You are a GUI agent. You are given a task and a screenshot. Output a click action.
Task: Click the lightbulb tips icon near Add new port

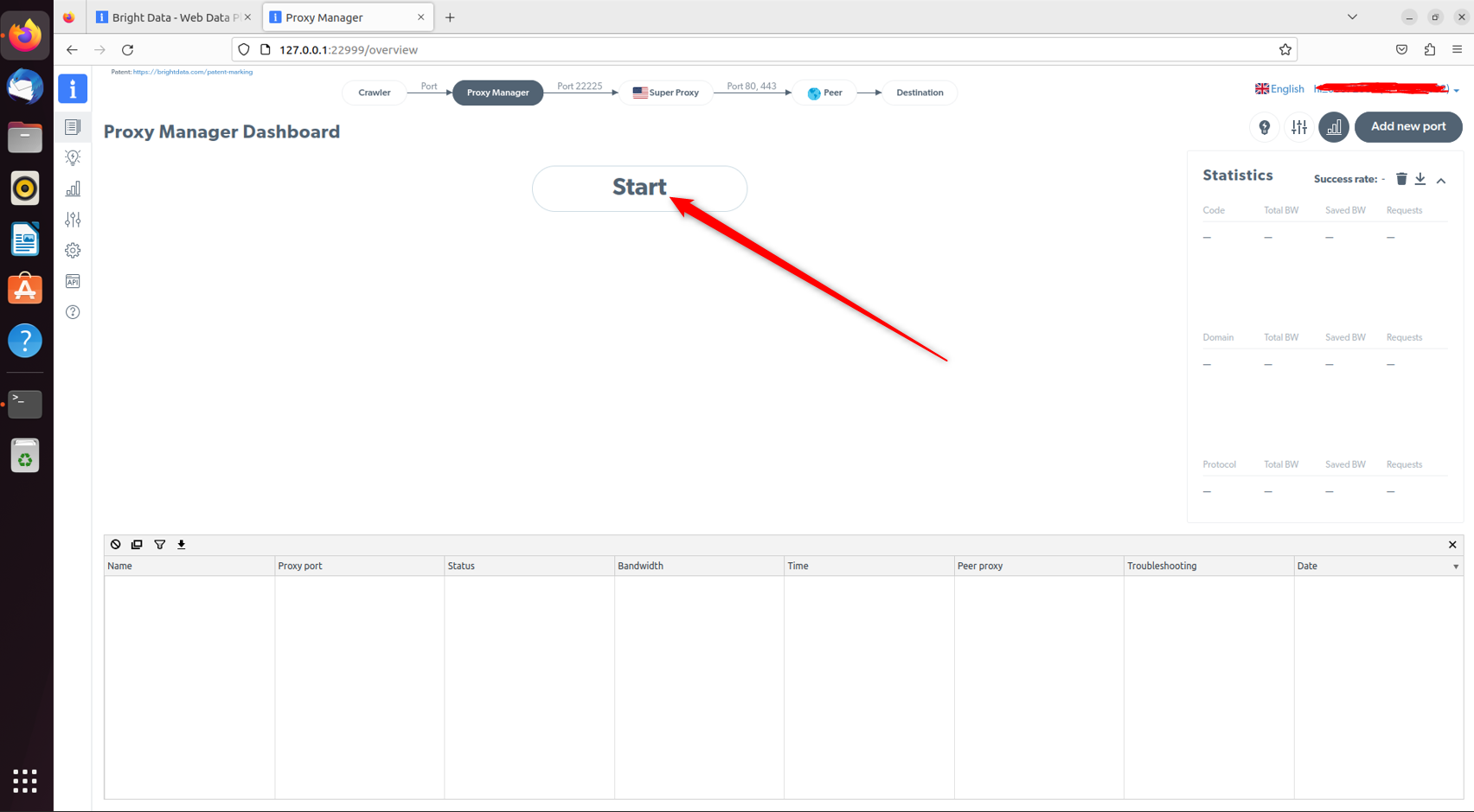[x=1265, y=127]
